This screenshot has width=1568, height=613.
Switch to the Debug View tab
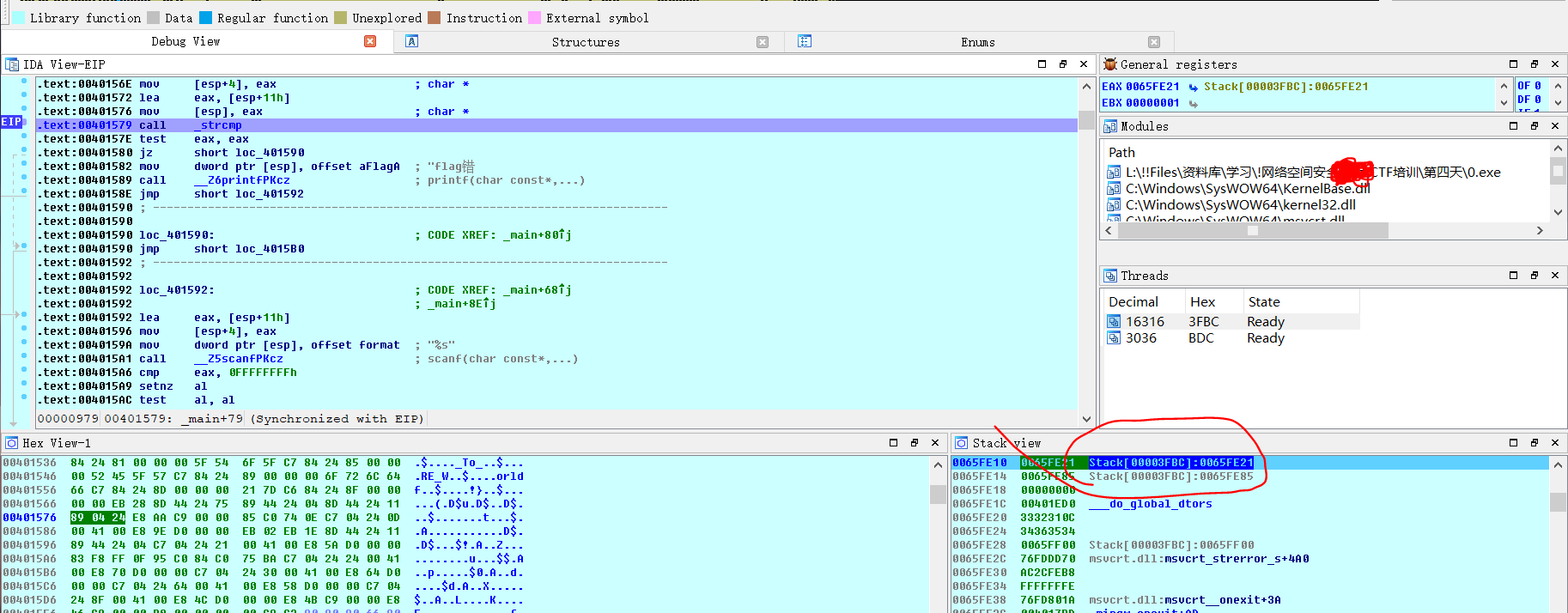click(x=185, y=41)
